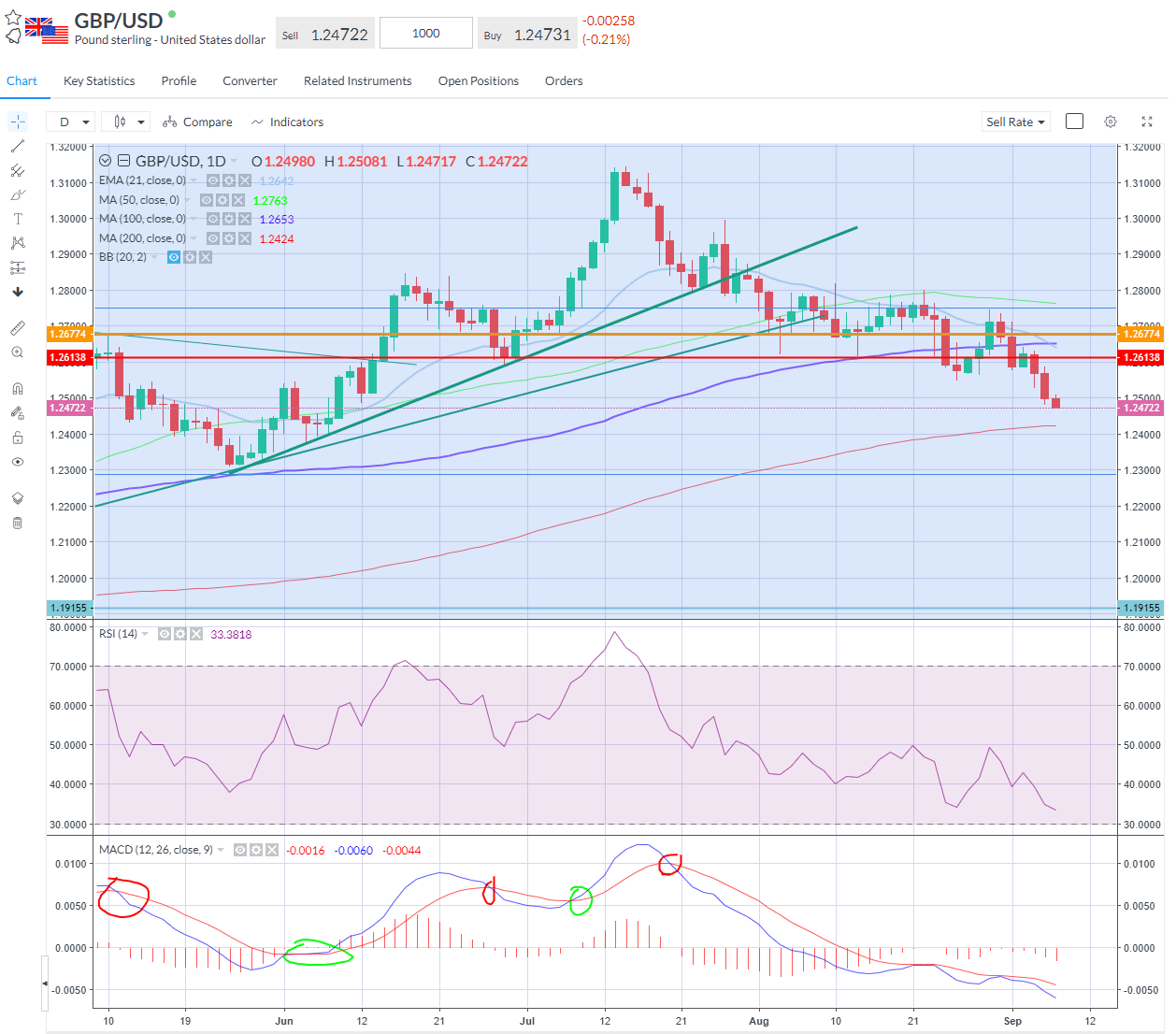Image resolution: width=1176 pixels, height=1034 pixels.
Task: Click inside the 1000 quantity field
Action: click(425, 32)
